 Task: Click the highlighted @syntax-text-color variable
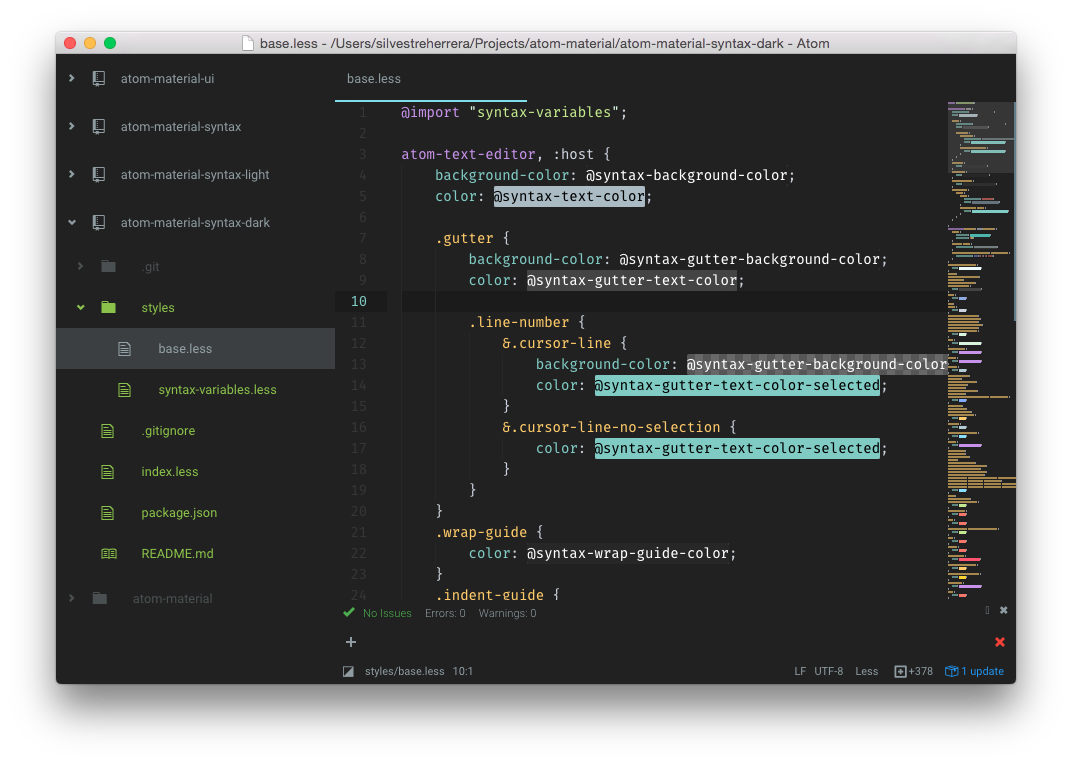point(569,196)
